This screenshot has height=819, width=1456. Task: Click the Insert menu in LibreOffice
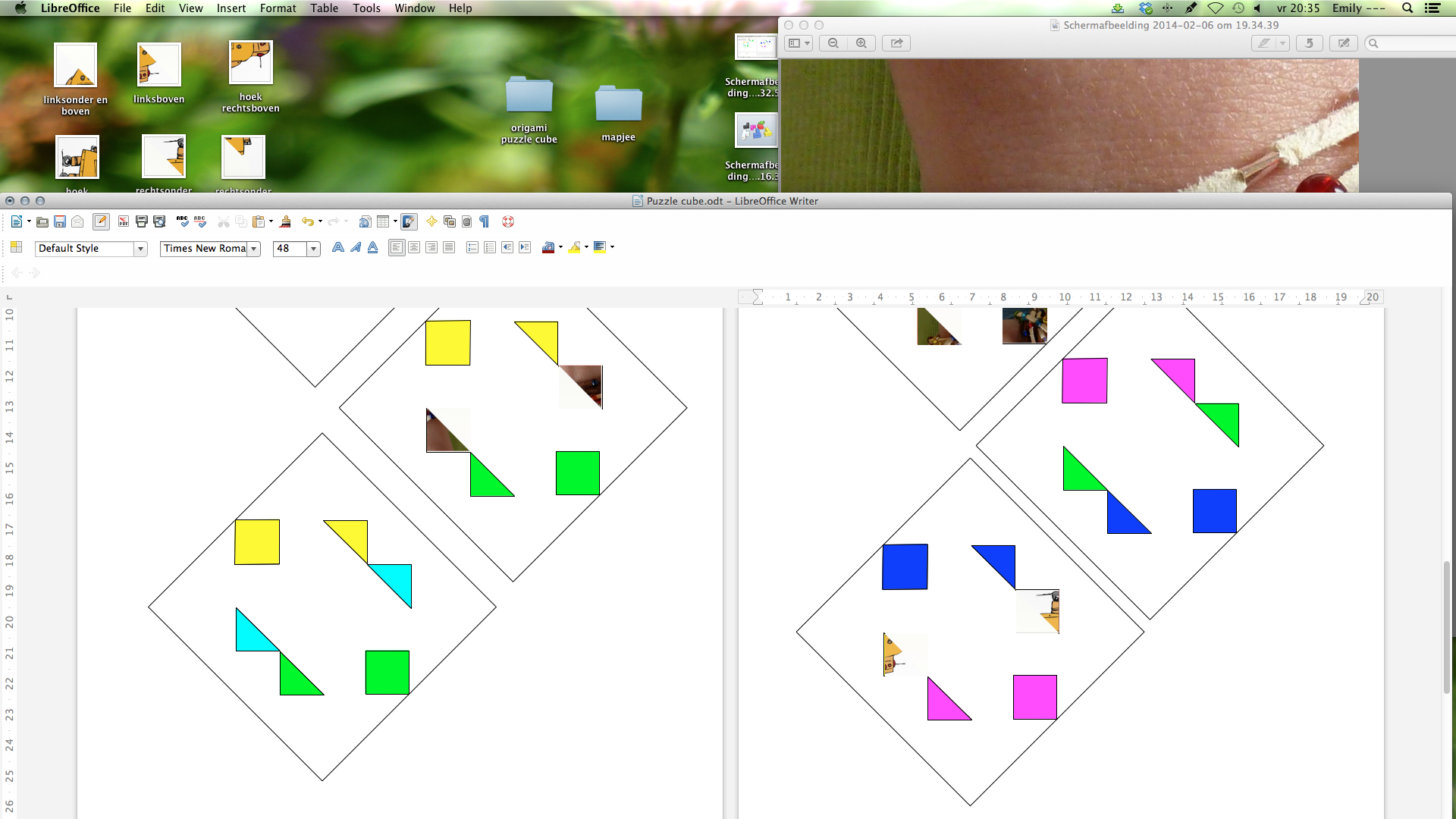click(x=231, y=8)
